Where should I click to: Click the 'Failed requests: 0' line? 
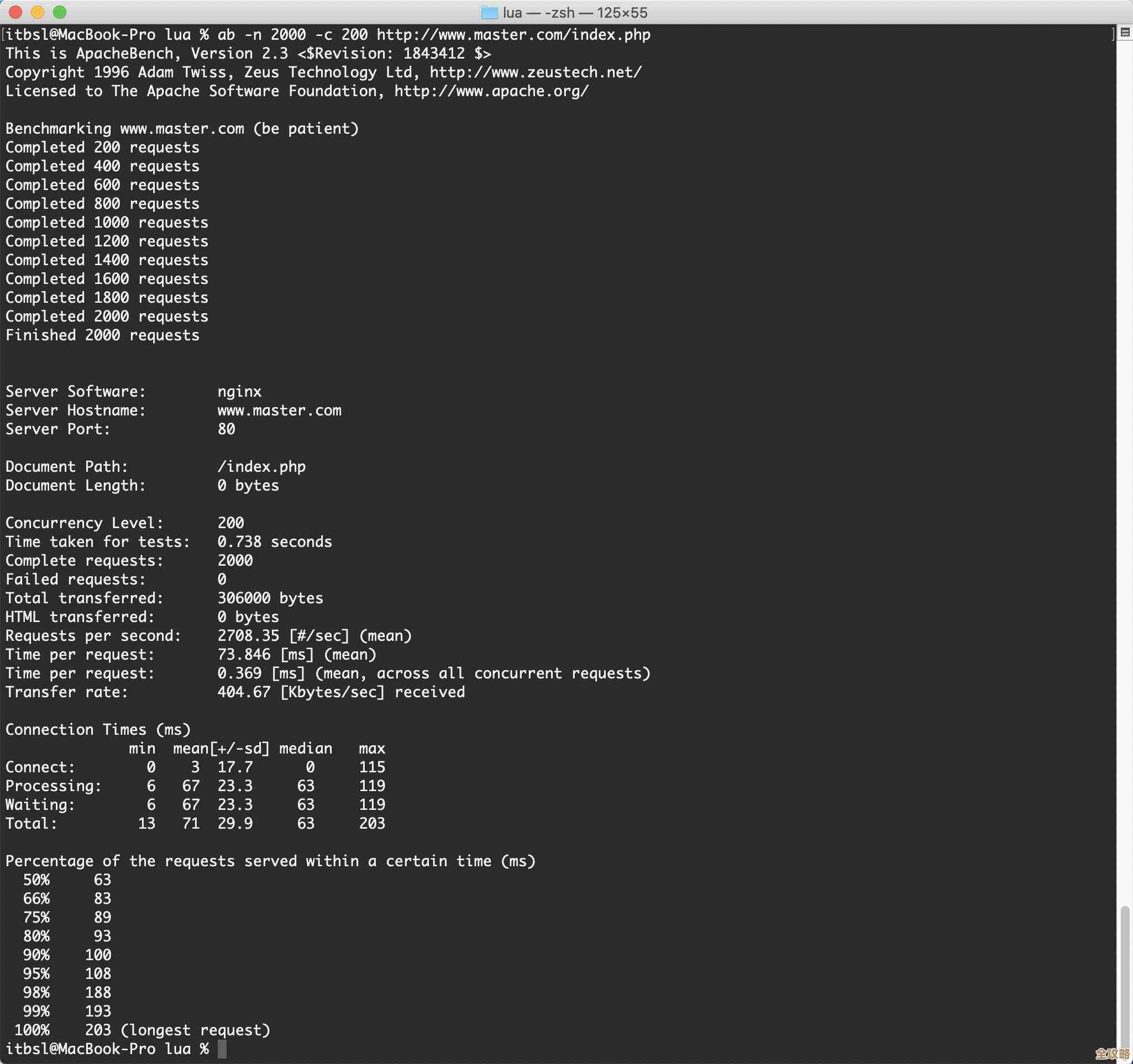coord(116,579)
